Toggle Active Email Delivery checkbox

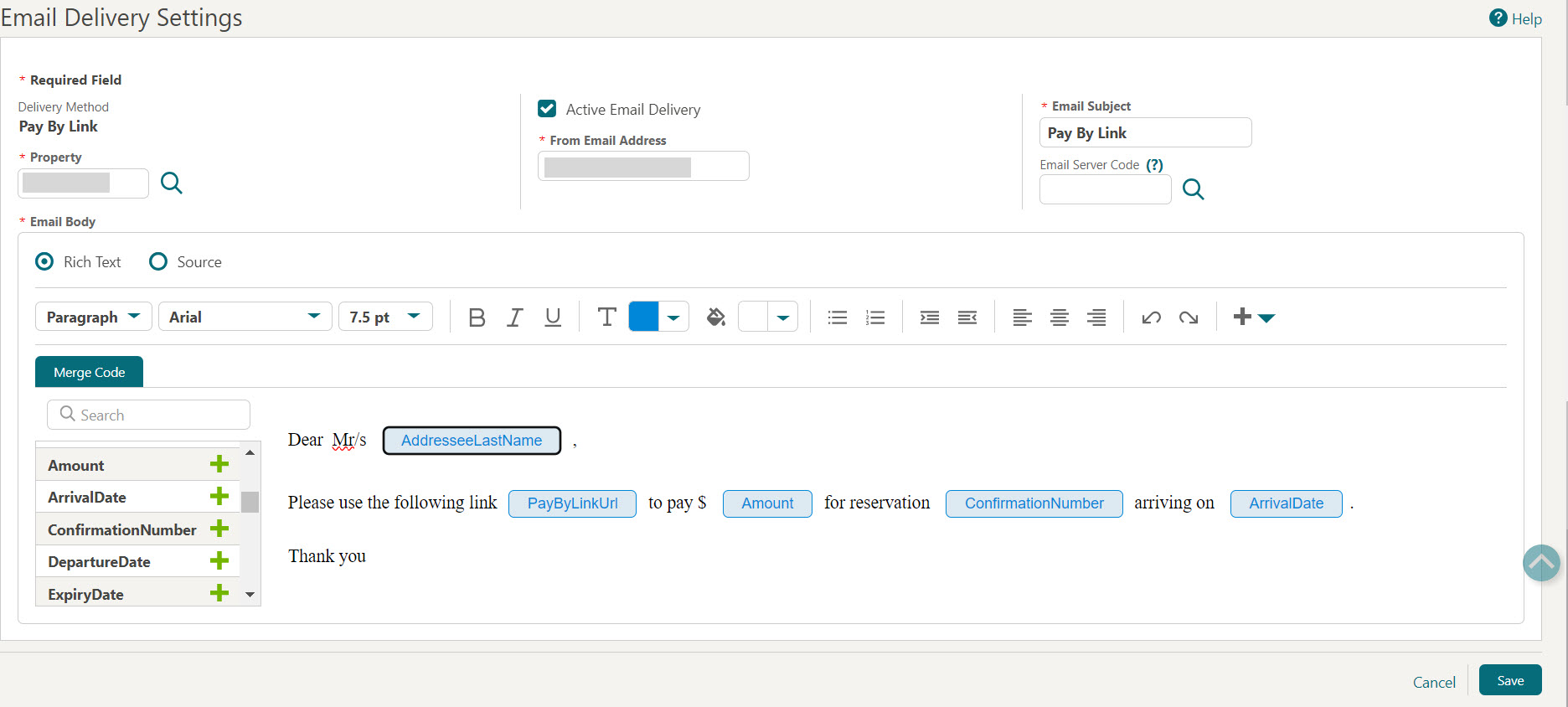point(547,109)
